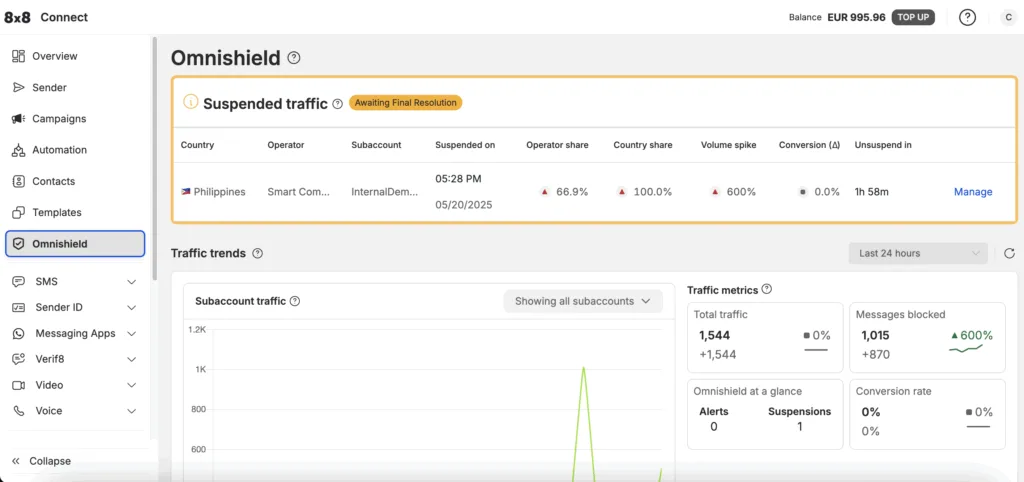Click the Awaiting Final Resolution badge
Screen dimensions: 1024x482
(x=406, y=103)
